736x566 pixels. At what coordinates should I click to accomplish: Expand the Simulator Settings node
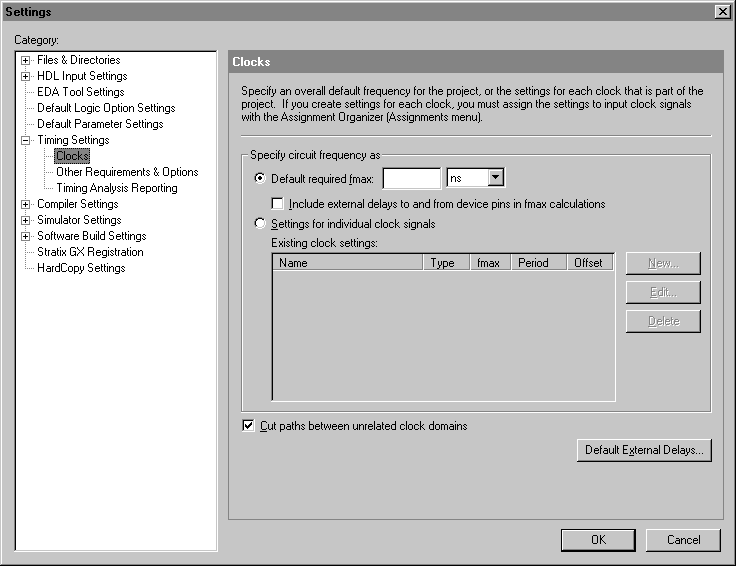[25, 220]
